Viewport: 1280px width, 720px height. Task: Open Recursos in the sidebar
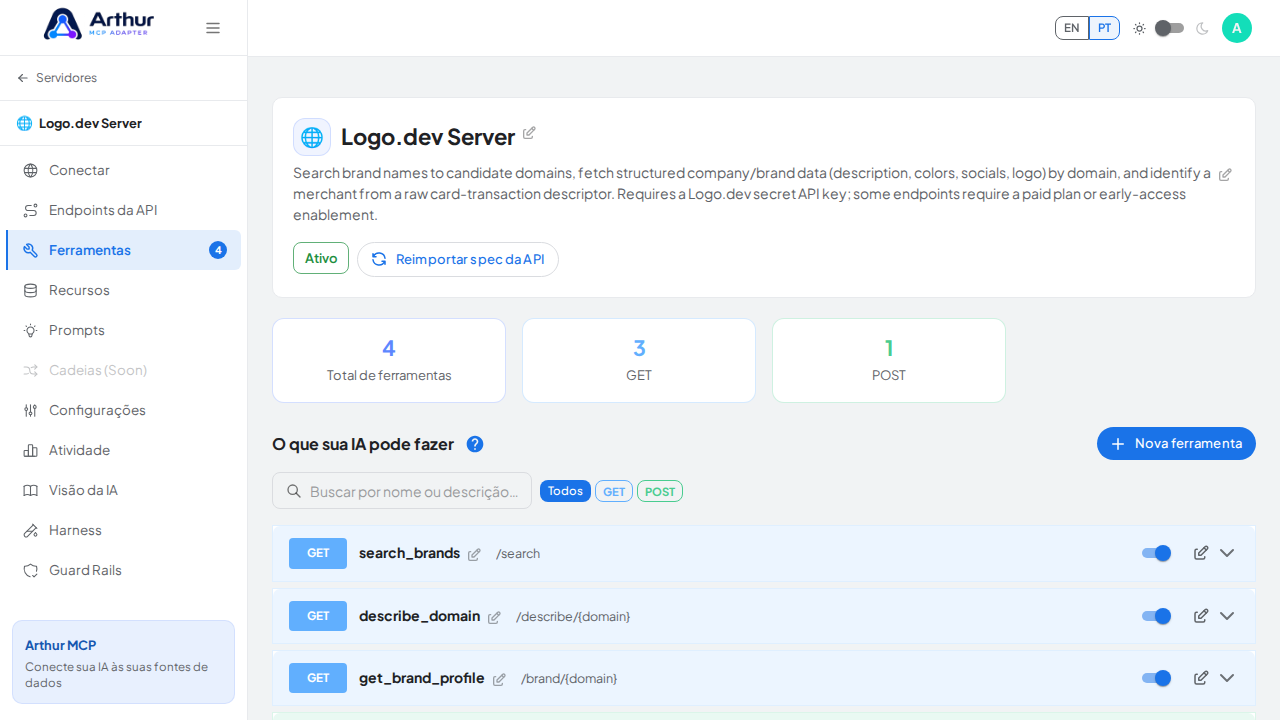[x=123, y=290]
